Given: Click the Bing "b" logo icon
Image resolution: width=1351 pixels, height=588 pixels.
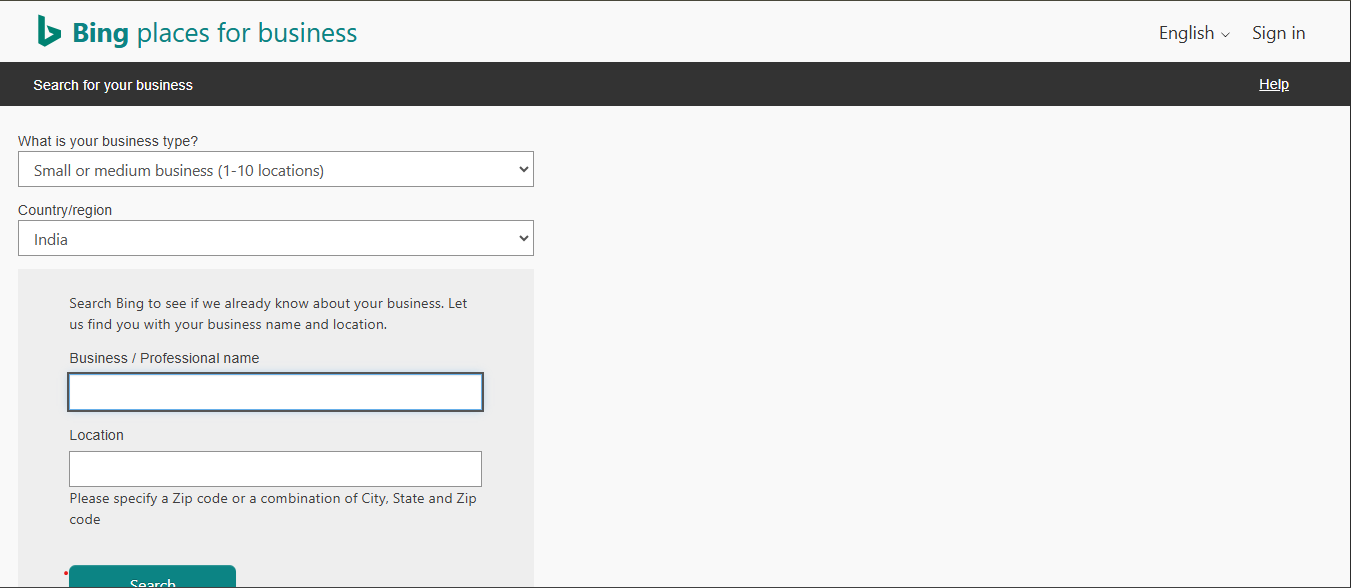Looking at the screenshot, I should coord(49,31).
